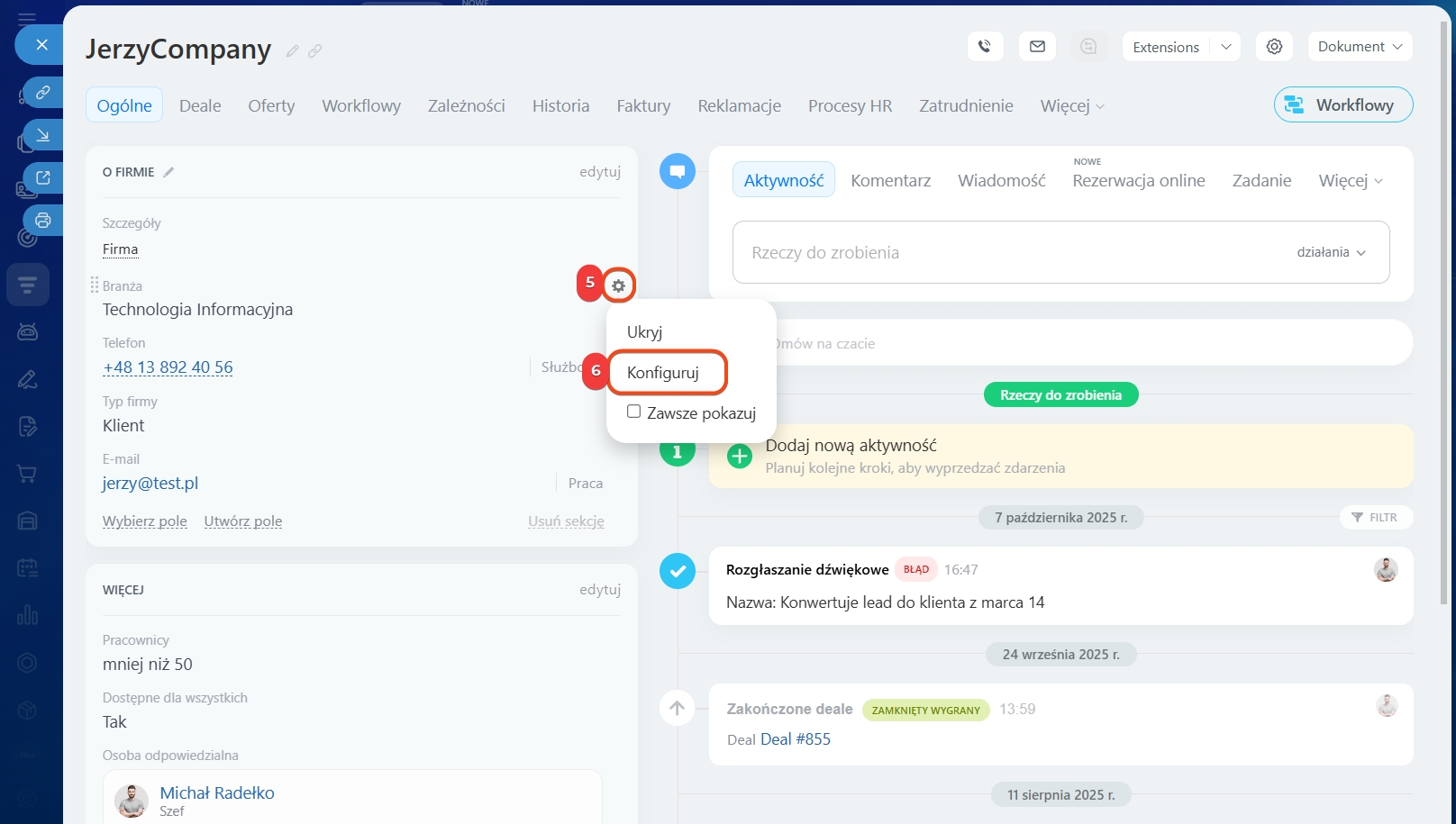Image resolution: width=1456 pixels, height=824 pixels.
Task: Open the Extensions dropdown arrow
Action: click(1225, 47)
